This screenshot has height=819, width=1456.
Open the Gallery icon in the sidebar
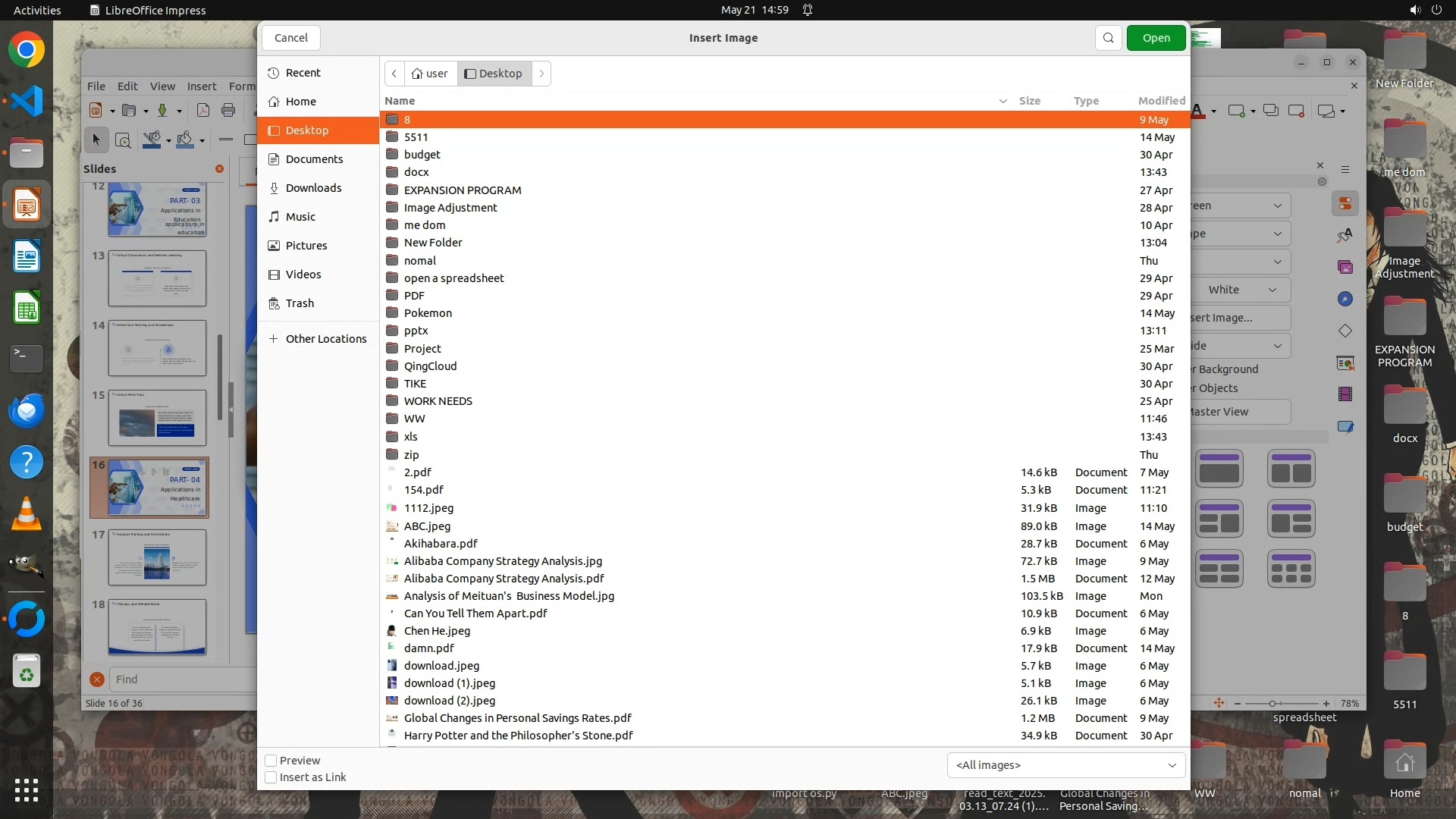[x=1345, y=267]
